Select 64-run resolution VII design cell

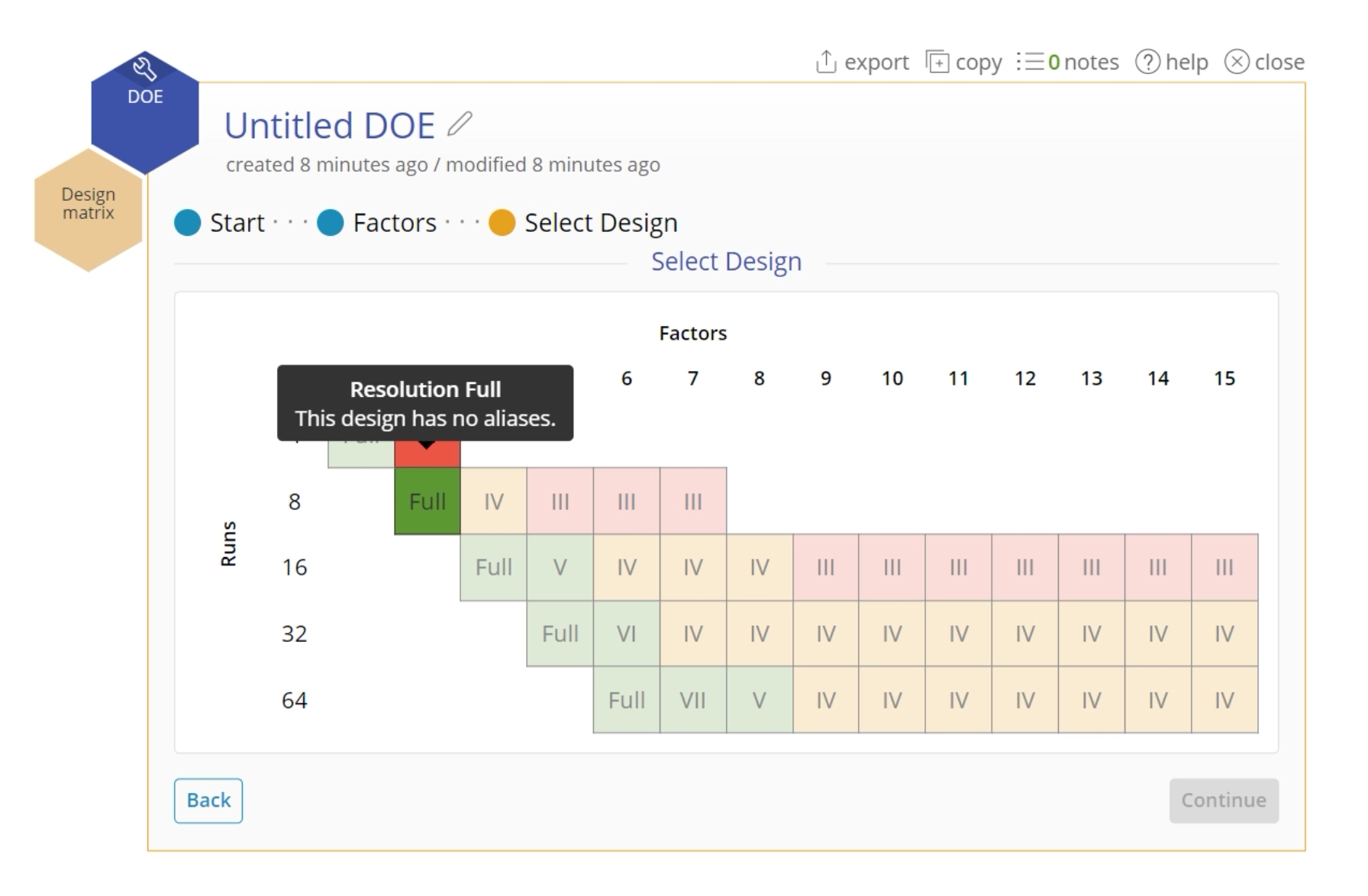click(693, 700)
